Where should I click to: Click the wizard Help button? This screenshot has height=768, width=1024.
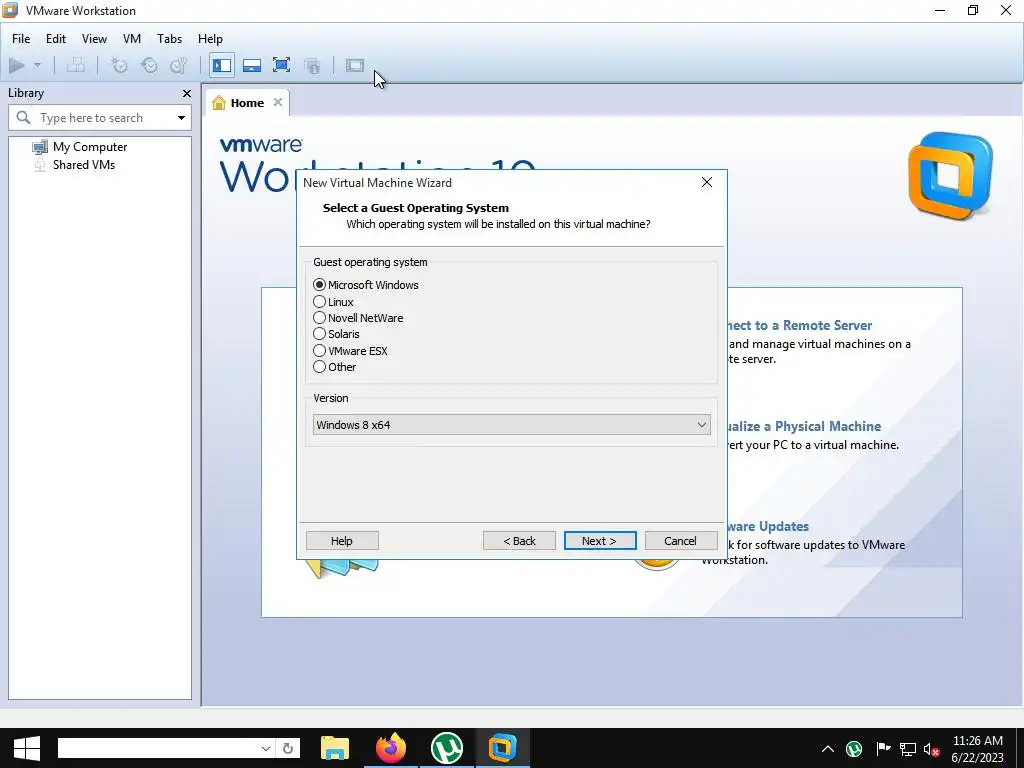tap(342, 541)
